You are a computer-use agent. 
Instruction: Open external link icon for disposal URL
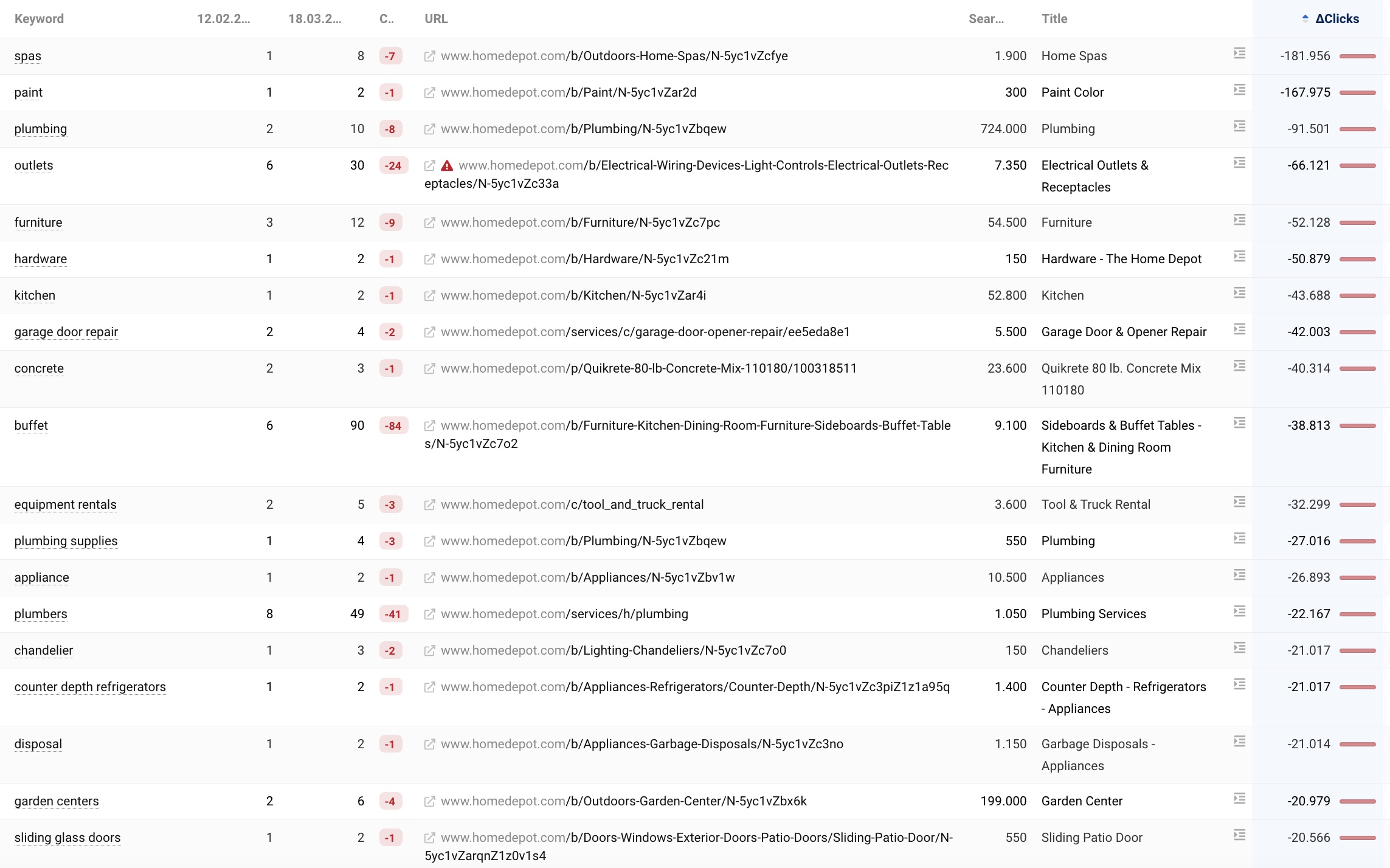point(429,744)
